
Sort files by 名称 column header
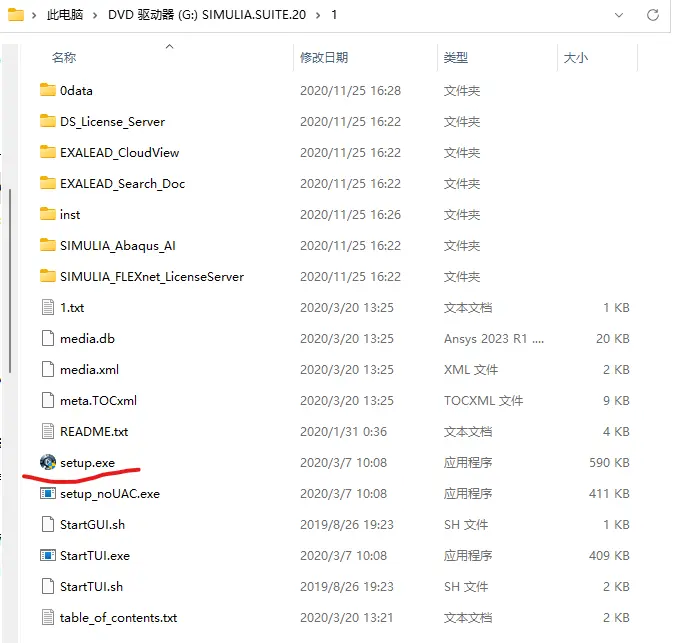64,58
